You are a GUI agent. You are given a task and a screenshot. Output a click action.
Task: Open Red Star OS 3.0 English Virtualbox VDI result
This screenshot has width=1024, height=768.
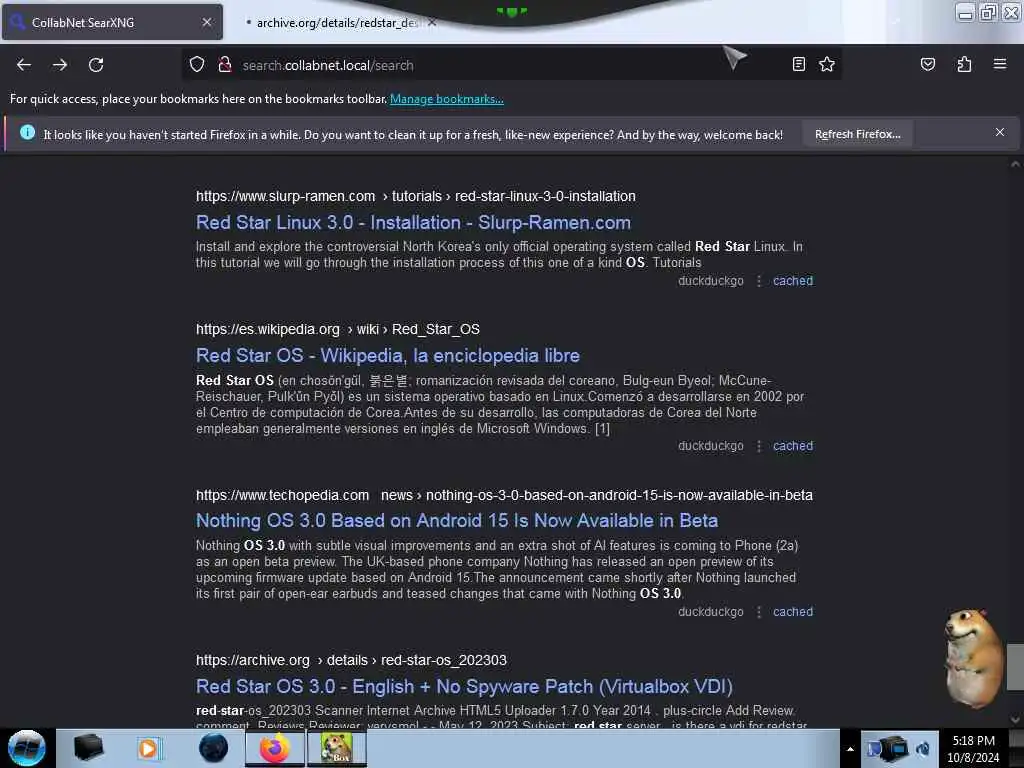(x=464, y=686)
